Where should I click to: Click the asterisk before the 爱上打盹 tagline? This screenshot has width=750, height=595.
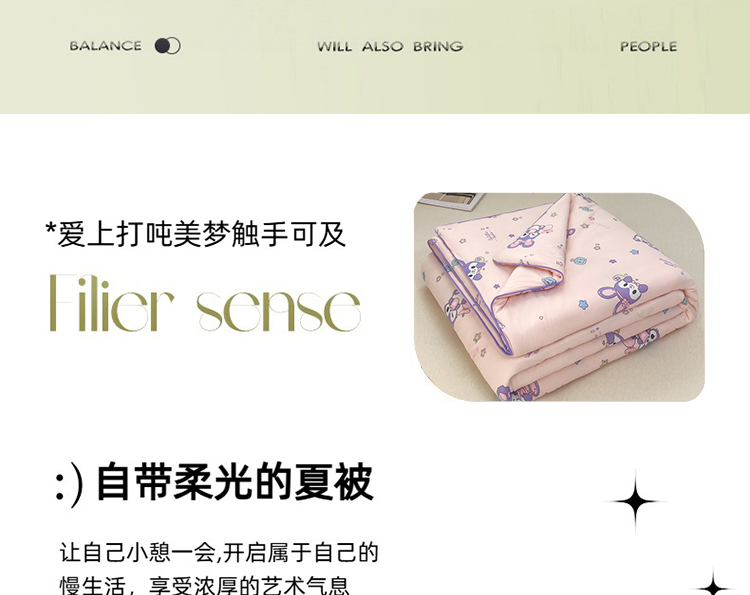(51, 227)
